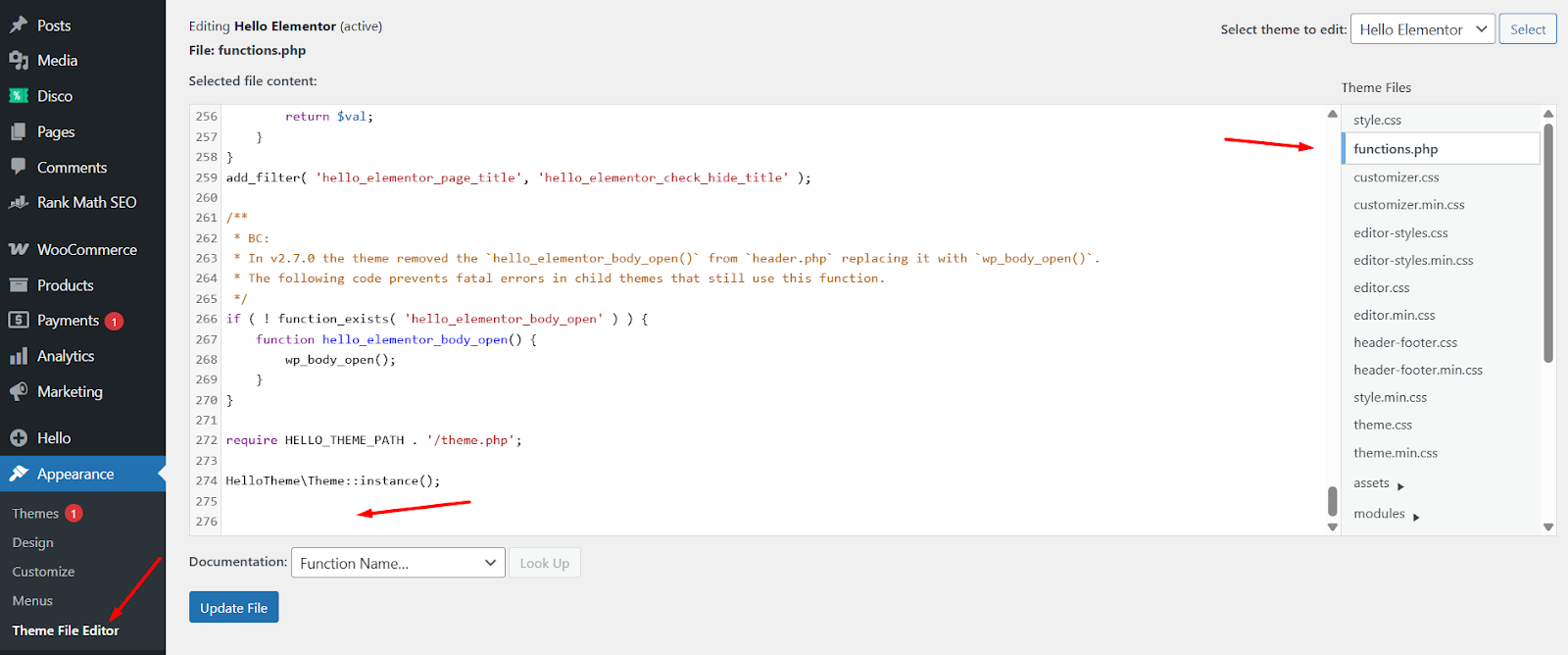The width and height of the screenshot is (1568, 655).
Task: Click the require HELLO_THEME_PATH code line
Action: pyautogui.click(x=374, y=440)
